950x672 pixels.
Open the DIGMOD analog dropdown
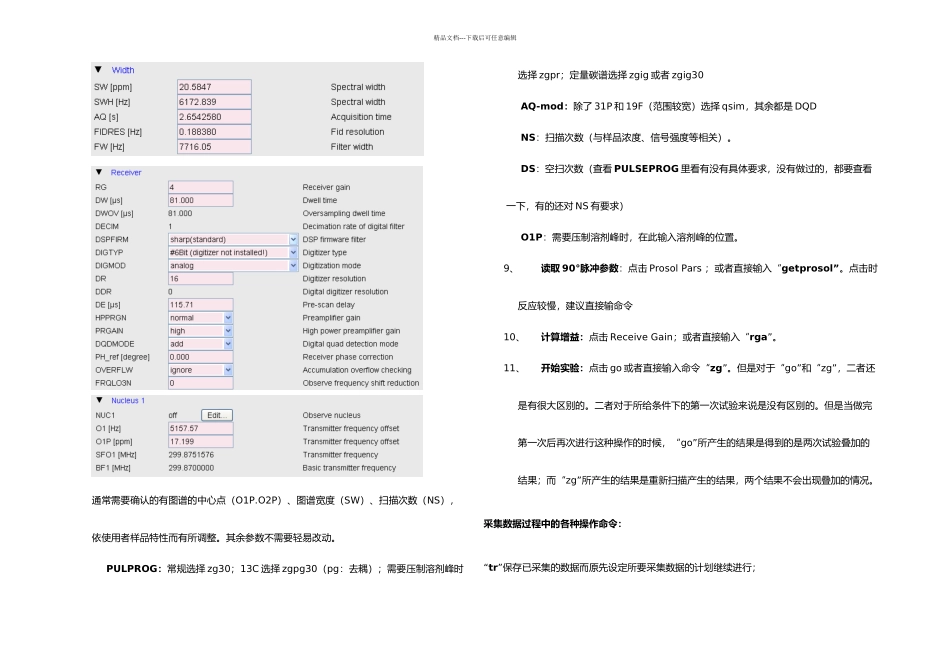point(293,265)
